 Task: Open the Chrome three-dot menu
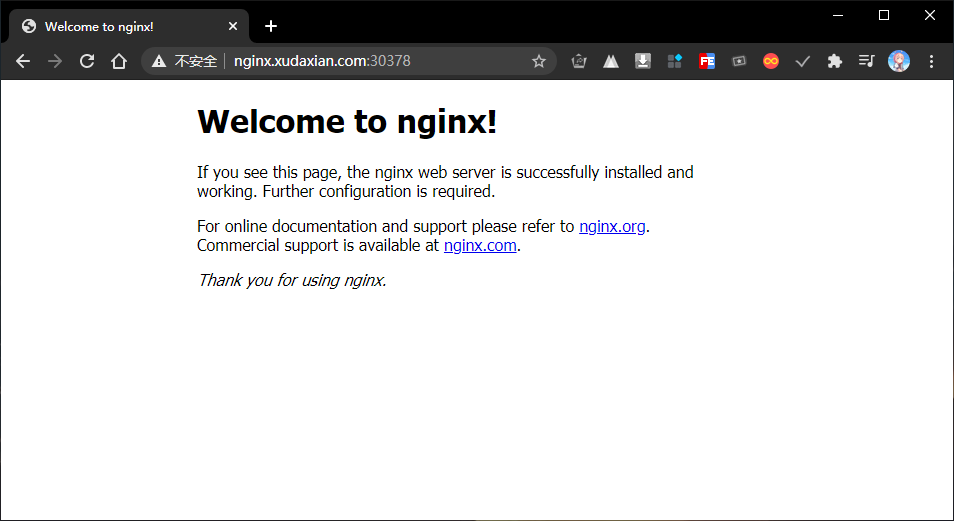click(931, 61)
